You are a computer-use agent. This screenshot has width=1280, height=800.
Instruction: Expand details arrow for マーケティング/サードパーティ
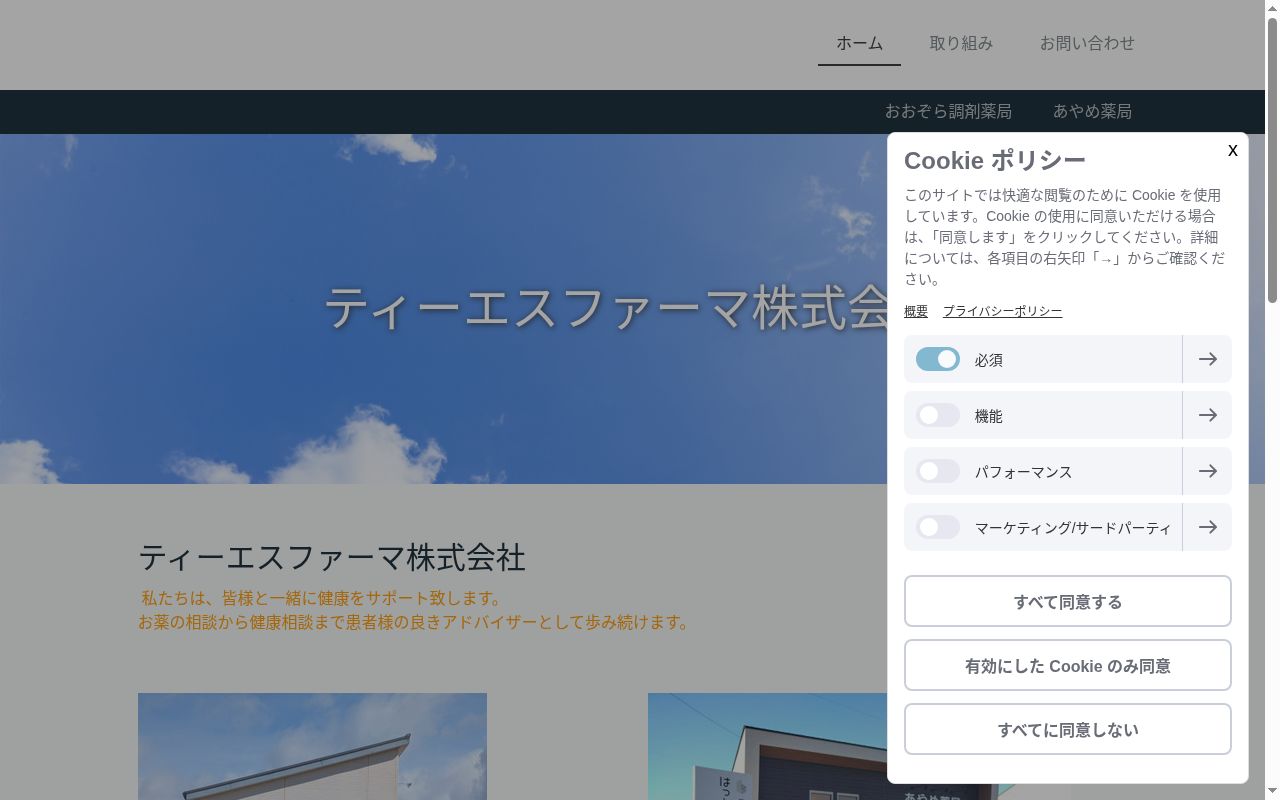pos(1207,527)
